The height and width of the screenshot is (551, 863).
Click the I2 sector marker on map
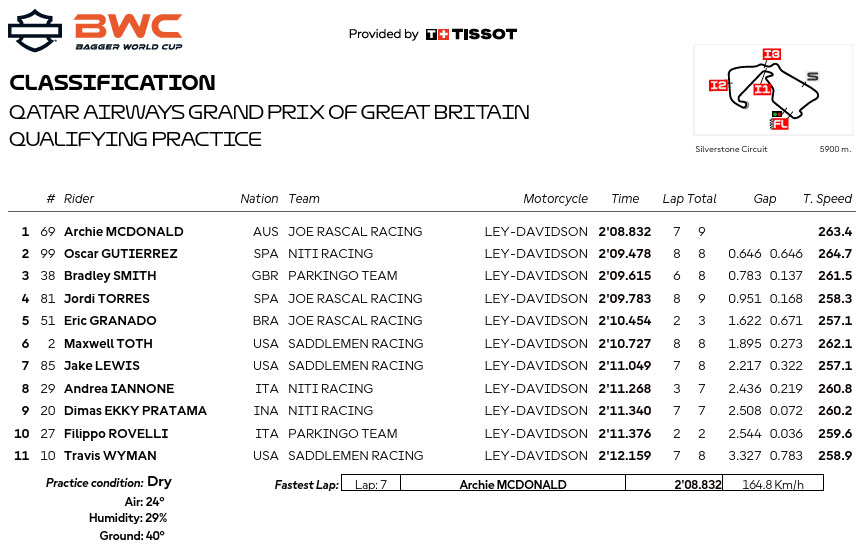click(718, 85)
